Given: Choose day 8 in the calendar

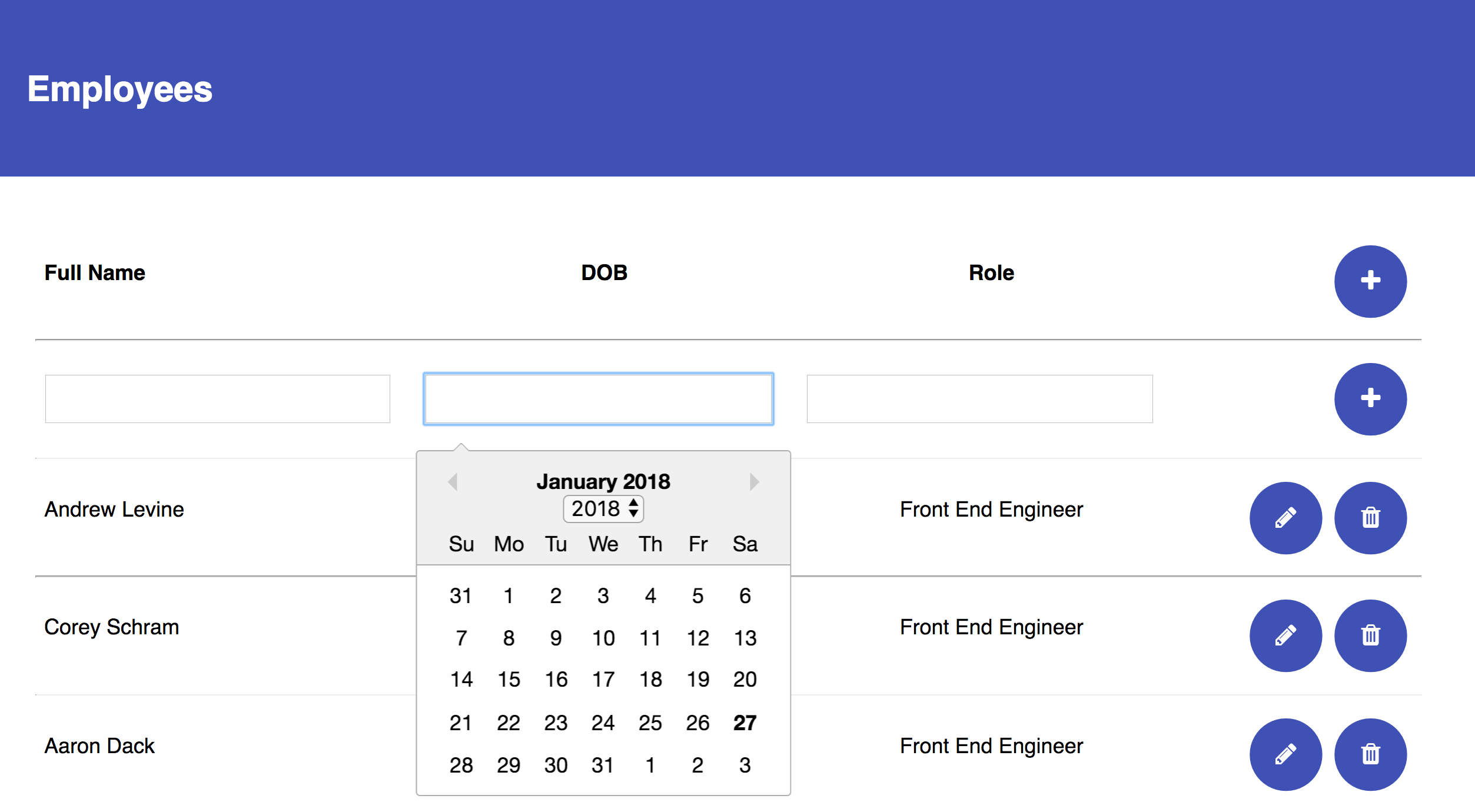Looking at the screenshot, I should (x=509, y=638).
